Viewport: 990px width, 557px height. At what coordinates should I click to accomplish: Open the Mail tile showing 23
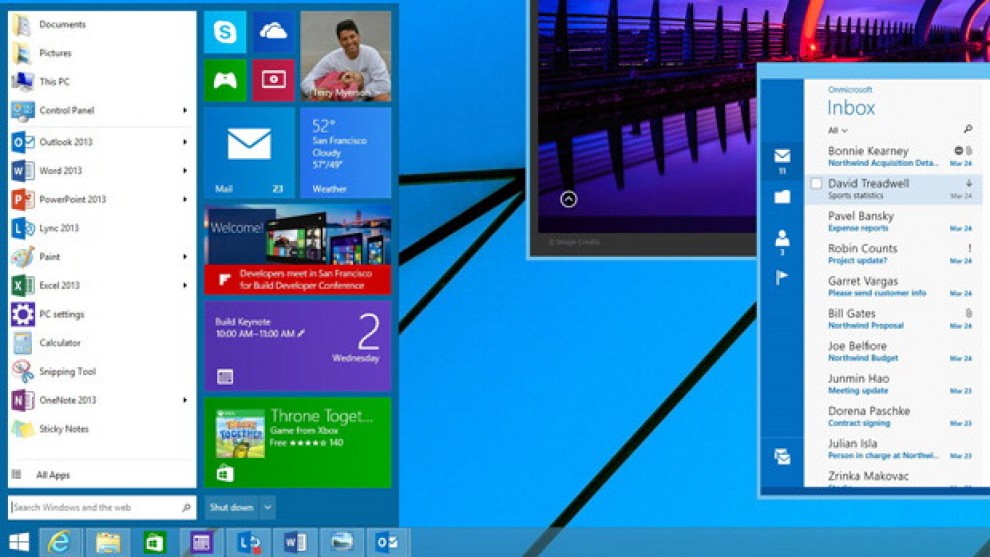point(249,153)
